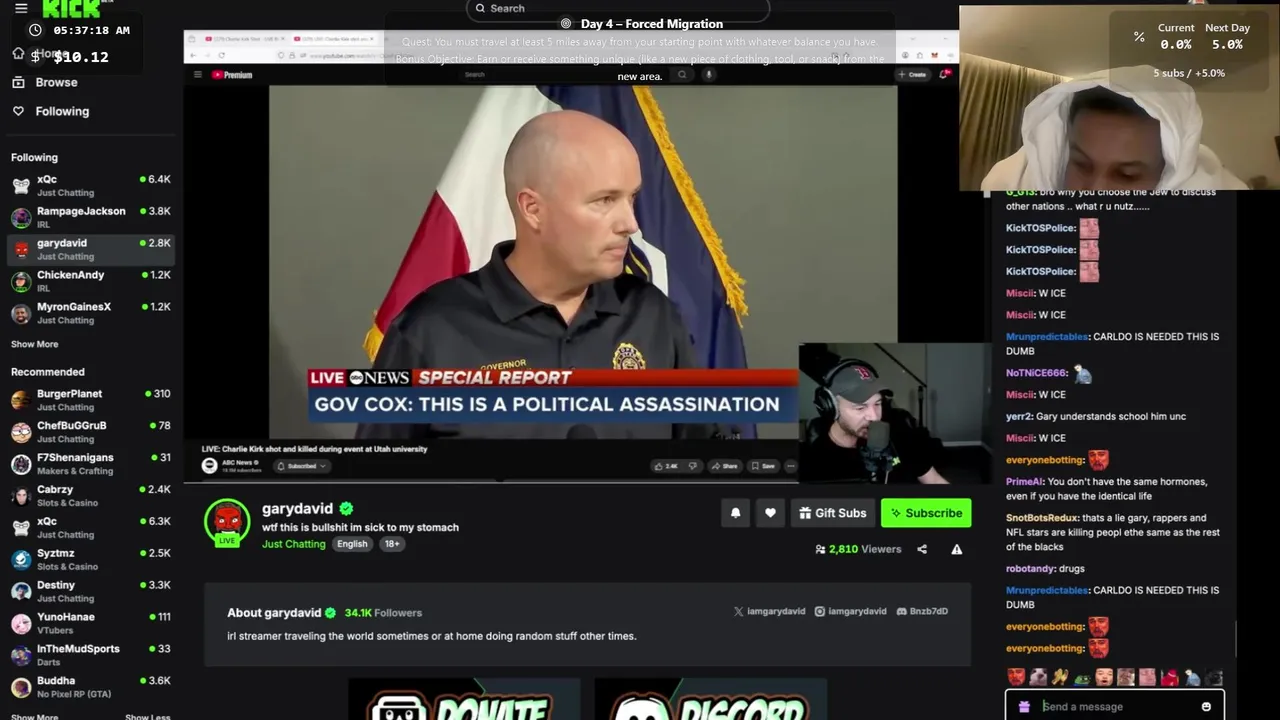Open YunoHane recommended channel
1280x720 pixels.
point(91,623)
